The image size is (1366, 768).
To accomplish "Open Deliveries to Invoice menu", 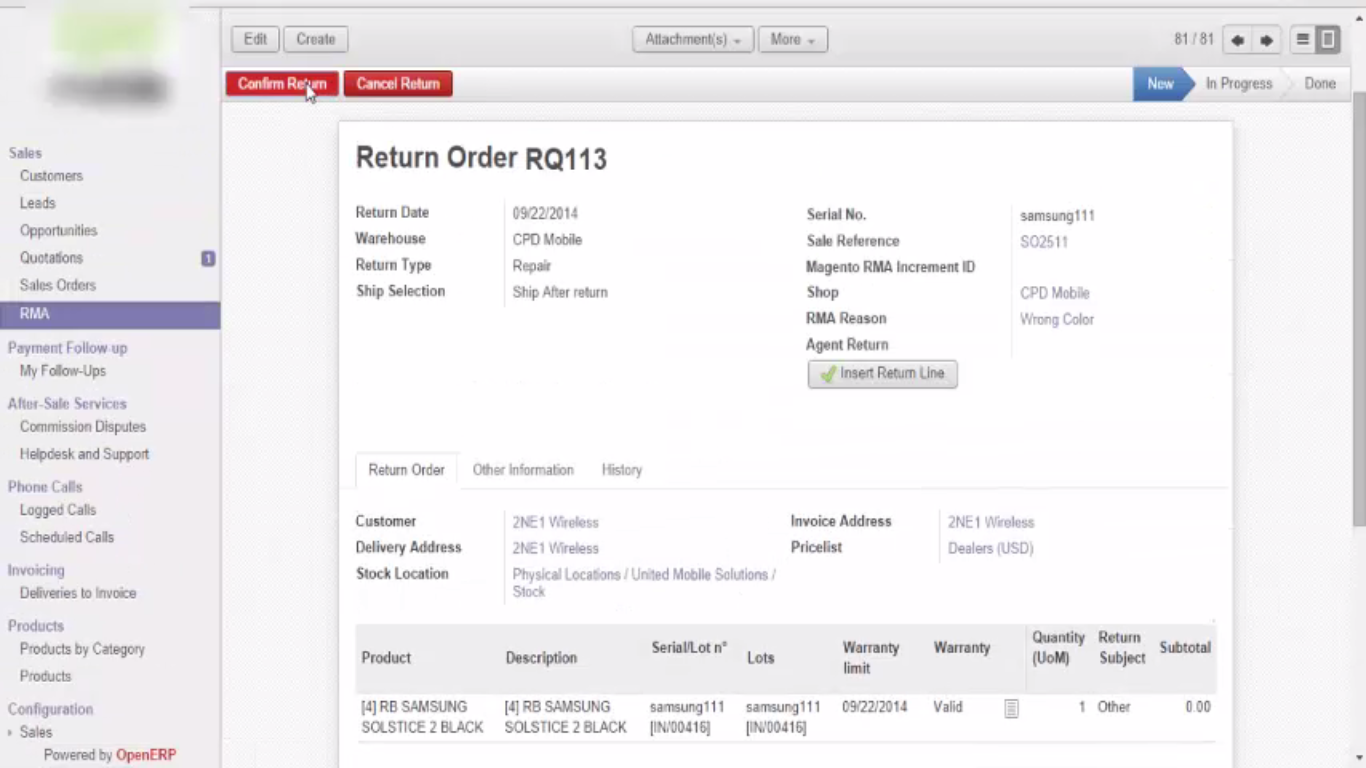I will coord(78,593).
